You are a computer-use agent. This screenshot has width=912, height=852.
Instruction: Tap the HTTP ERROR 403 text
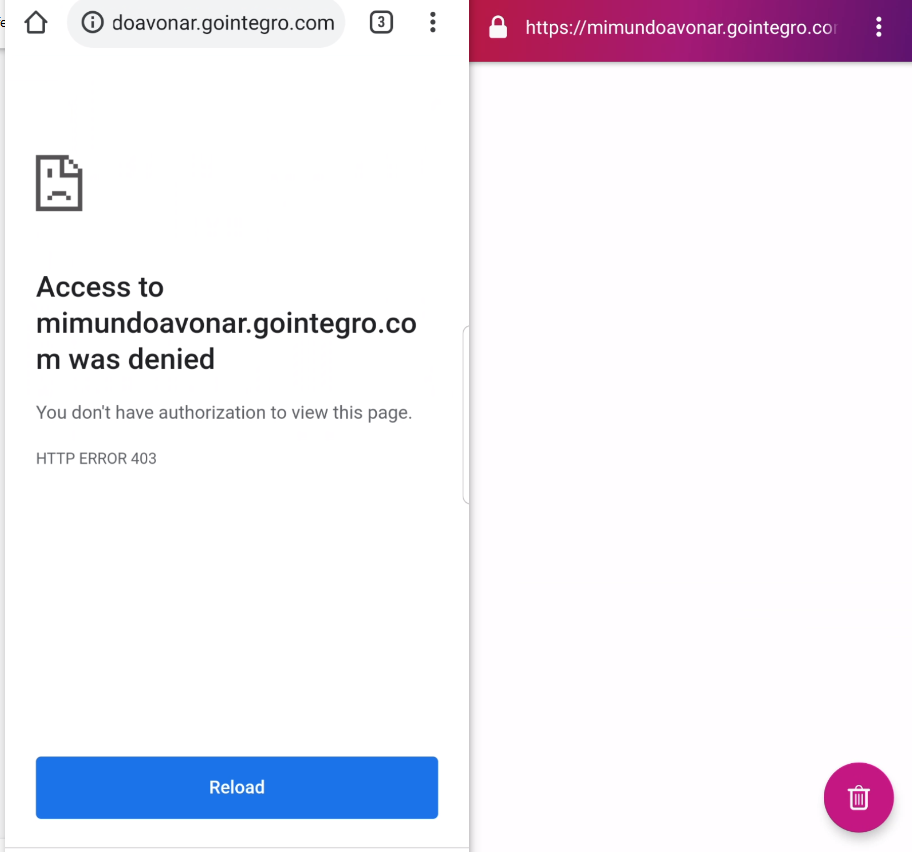tap(96, 458)
